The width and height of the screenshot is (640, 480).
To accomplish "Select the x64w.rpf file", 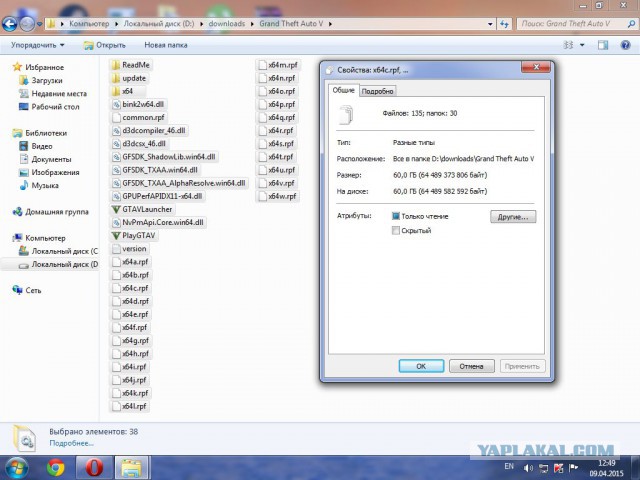I will [x=277, y=196].
